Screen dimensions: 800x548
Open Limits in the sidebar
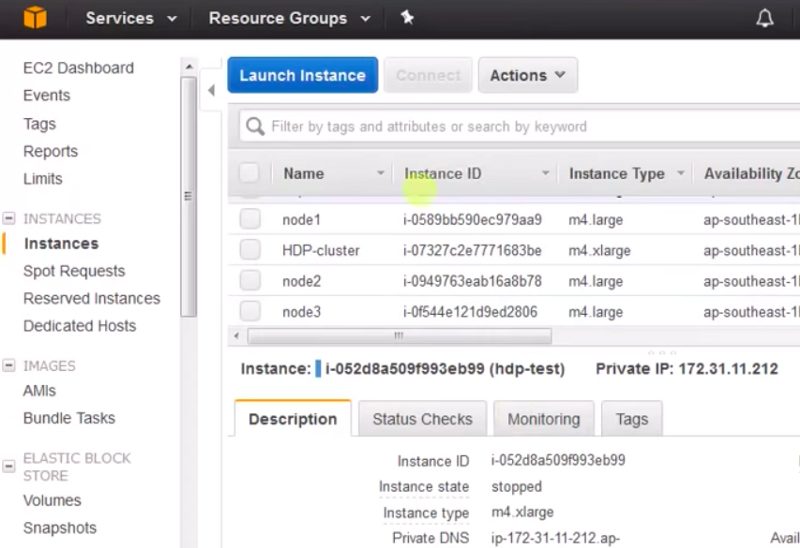click(43, 179)
